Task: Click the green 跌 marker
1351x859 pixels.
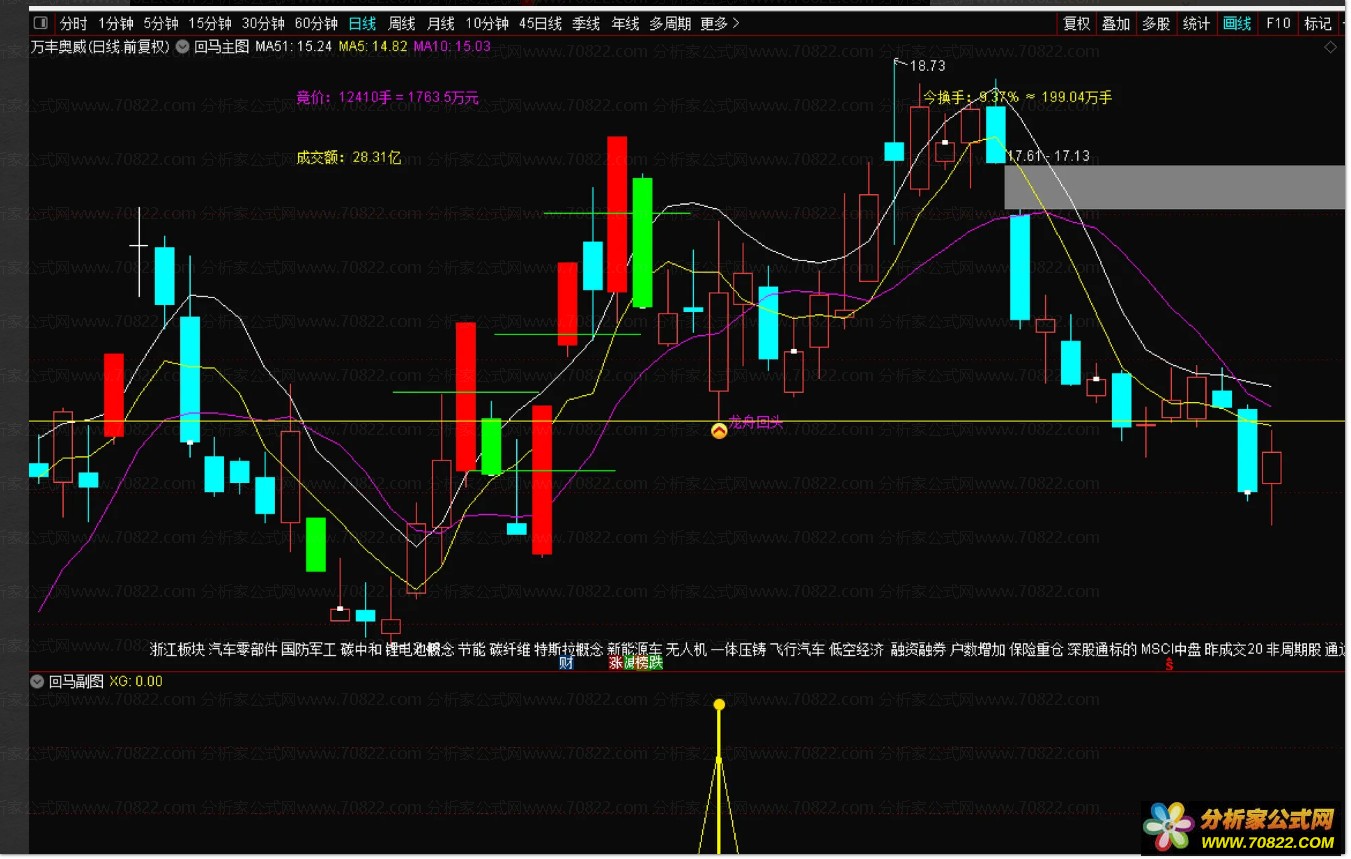Action: pos(655,663)
